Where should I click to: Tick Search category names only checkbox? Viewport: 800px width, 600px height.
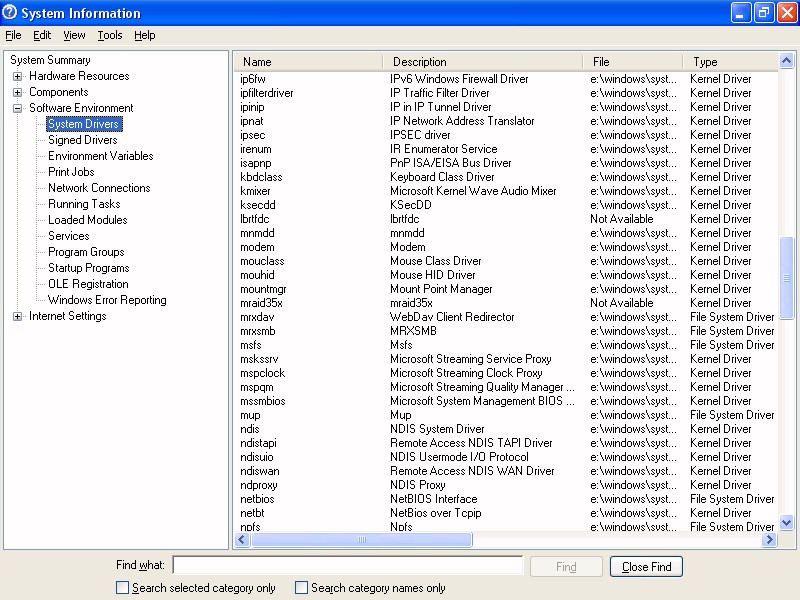[x=302, y=588]
